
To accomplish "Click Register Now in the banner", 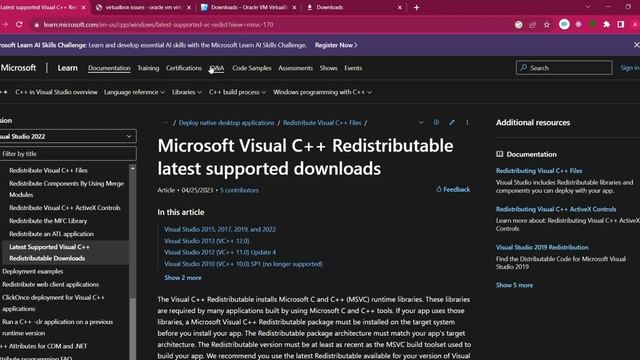I will coord(336,45).
